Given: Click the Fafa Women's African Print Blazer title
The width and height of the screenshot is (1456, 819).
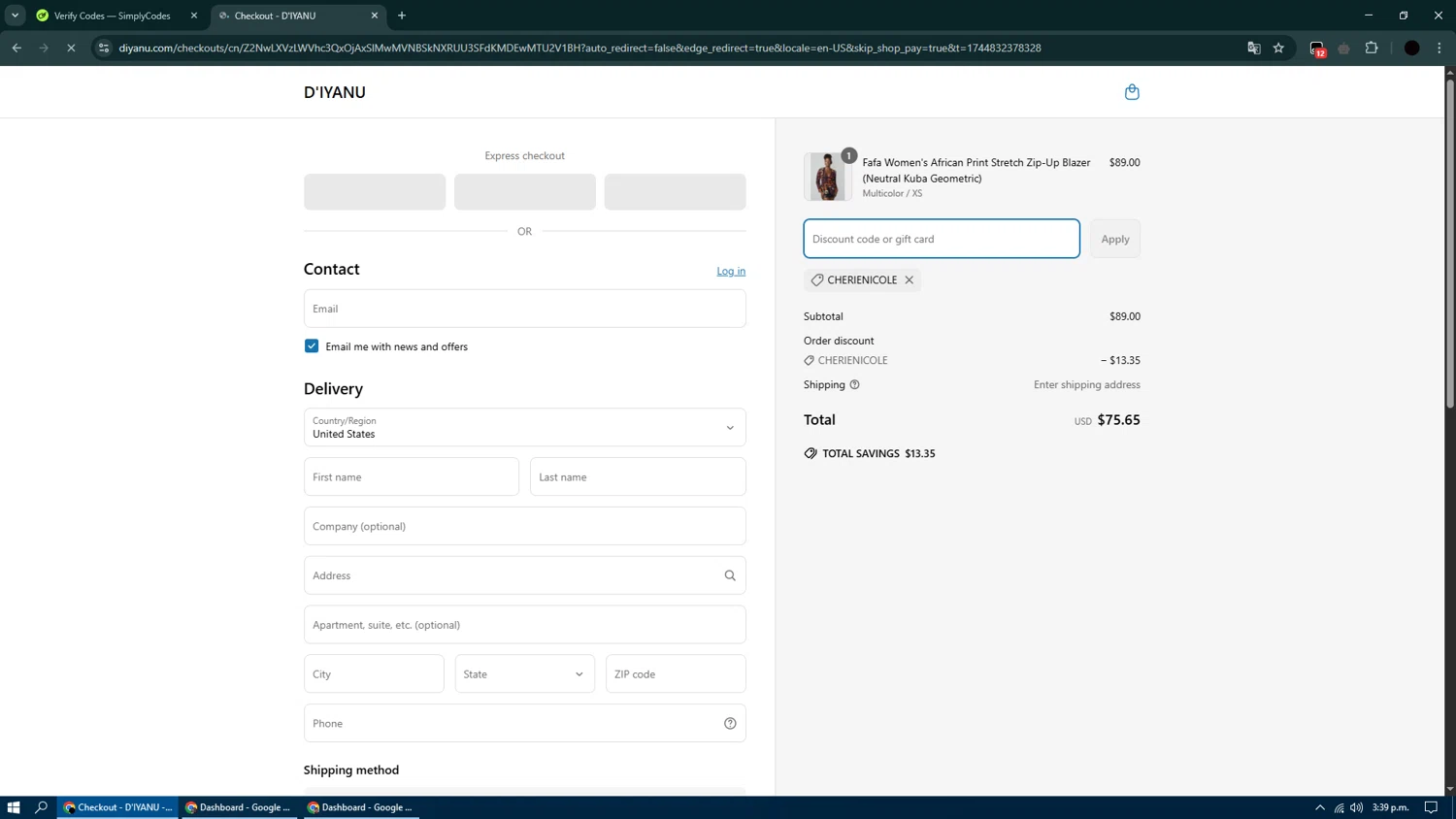Looking at the screenshot, I should 976,170.
